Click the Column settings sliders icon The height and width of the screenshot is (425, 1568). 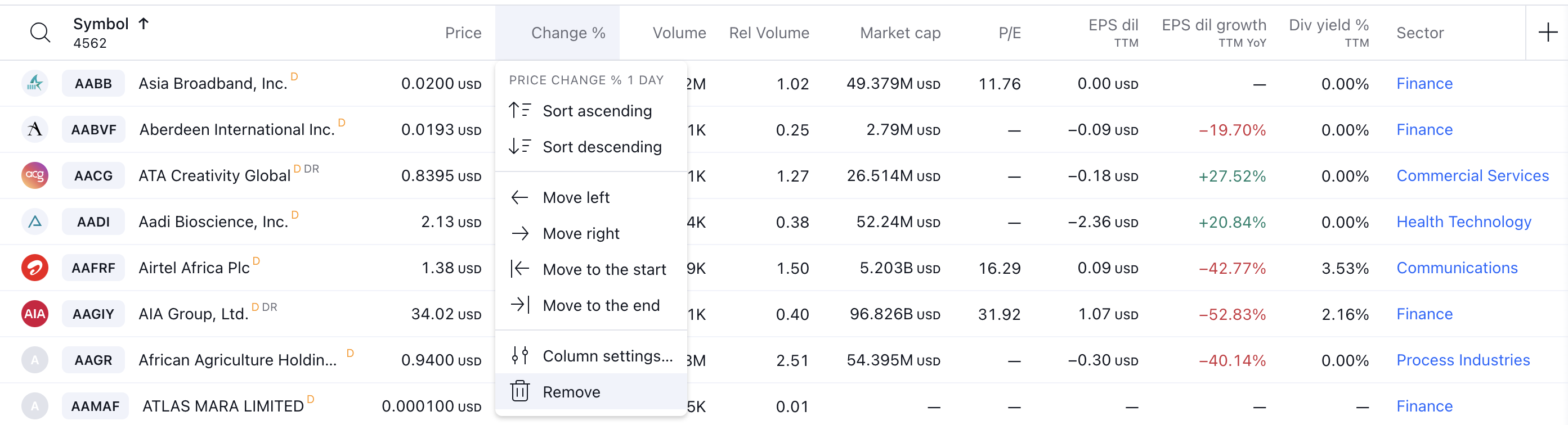pyautogui.click(x=520, y=355)
